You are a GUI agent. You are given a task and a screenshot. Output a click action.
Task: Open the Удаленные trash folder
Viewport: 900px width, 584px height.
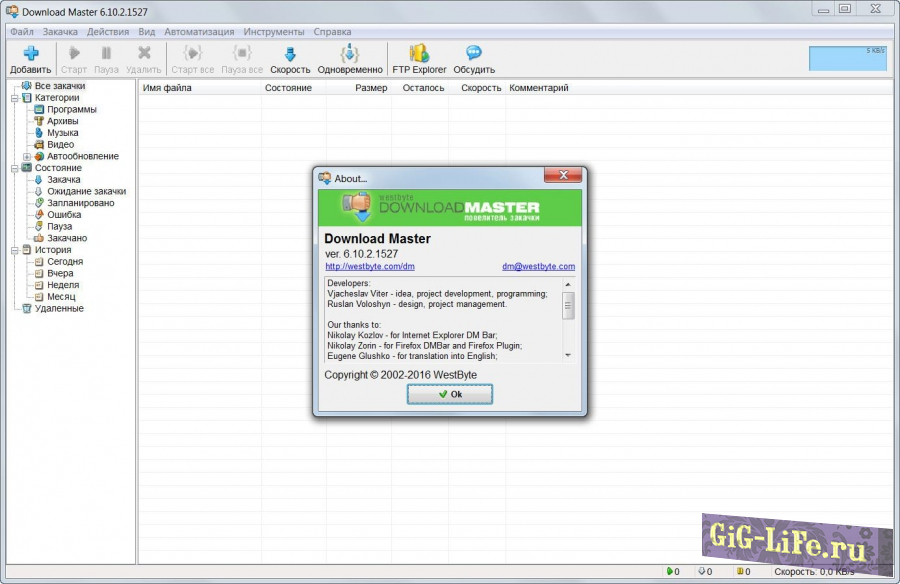59,309
